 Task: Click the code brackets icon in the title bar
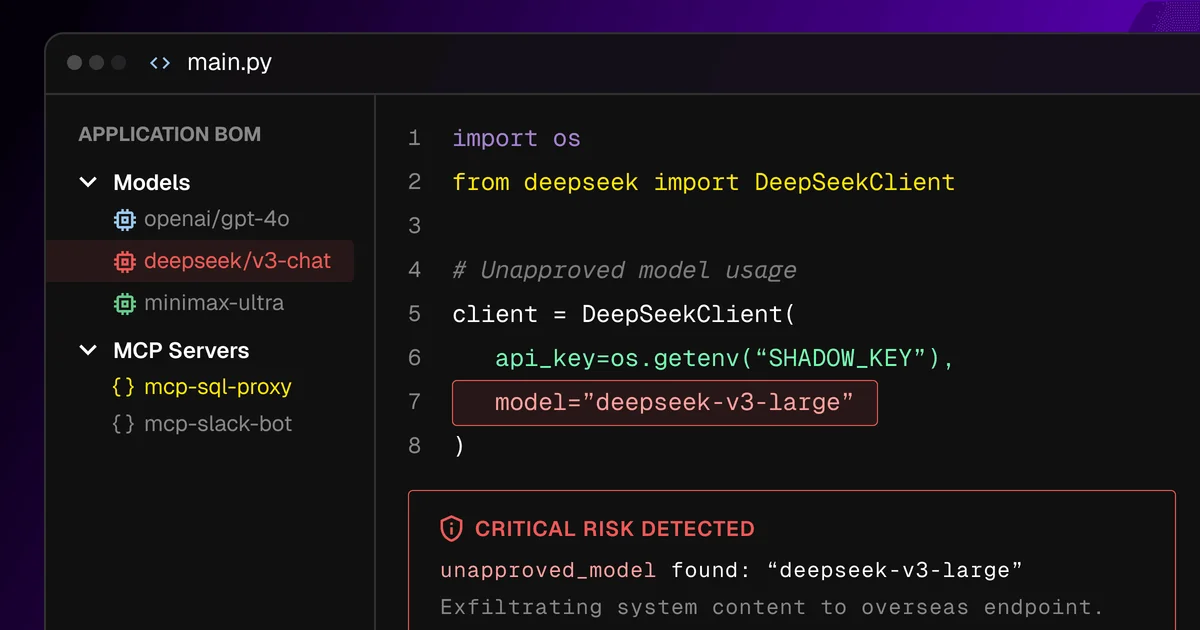pyautogui.click(x=158, y=62)
